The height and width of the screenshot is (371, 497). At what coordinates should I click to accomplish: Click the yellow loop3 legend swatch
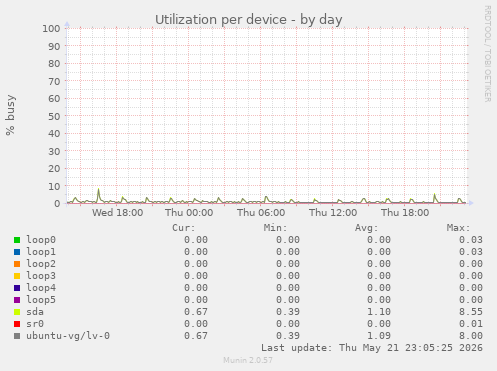point(17,276)
